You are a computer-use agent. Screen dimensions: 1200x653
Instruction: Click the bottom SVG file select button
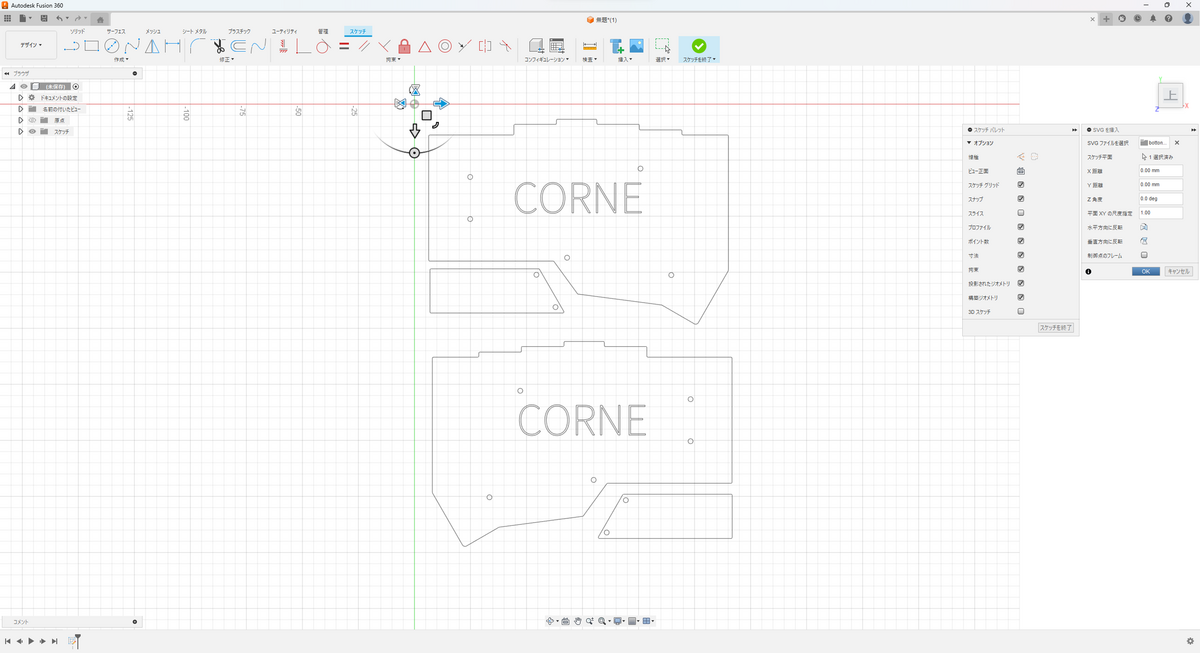[1154, 143]
